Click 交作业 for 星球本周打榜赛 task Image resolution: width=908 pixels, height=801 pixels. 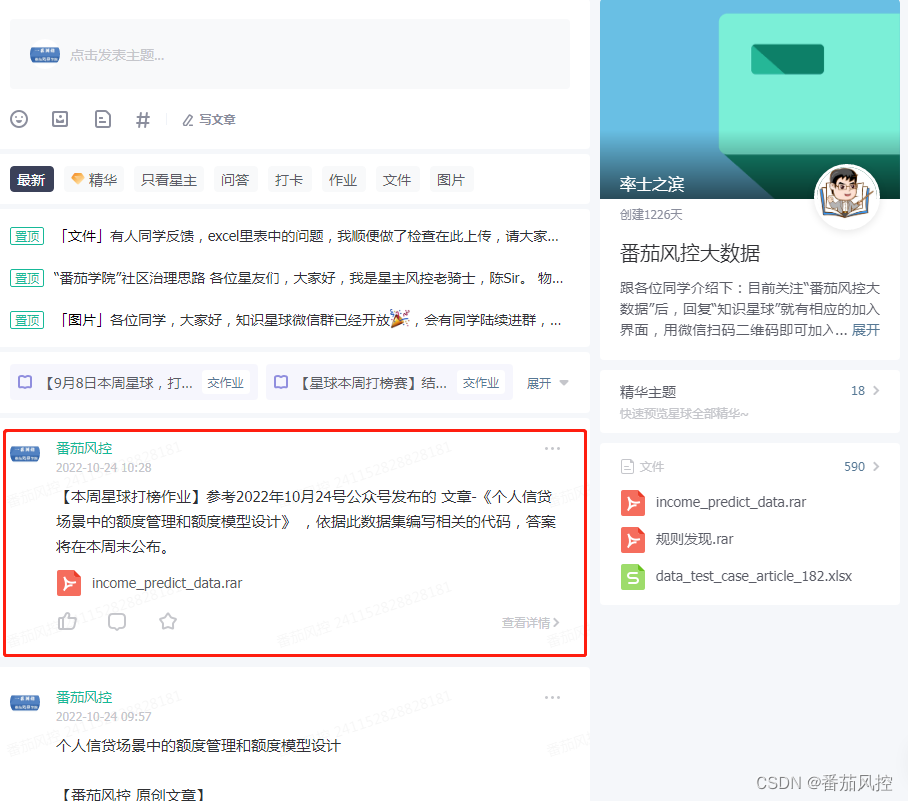(481, 383)
